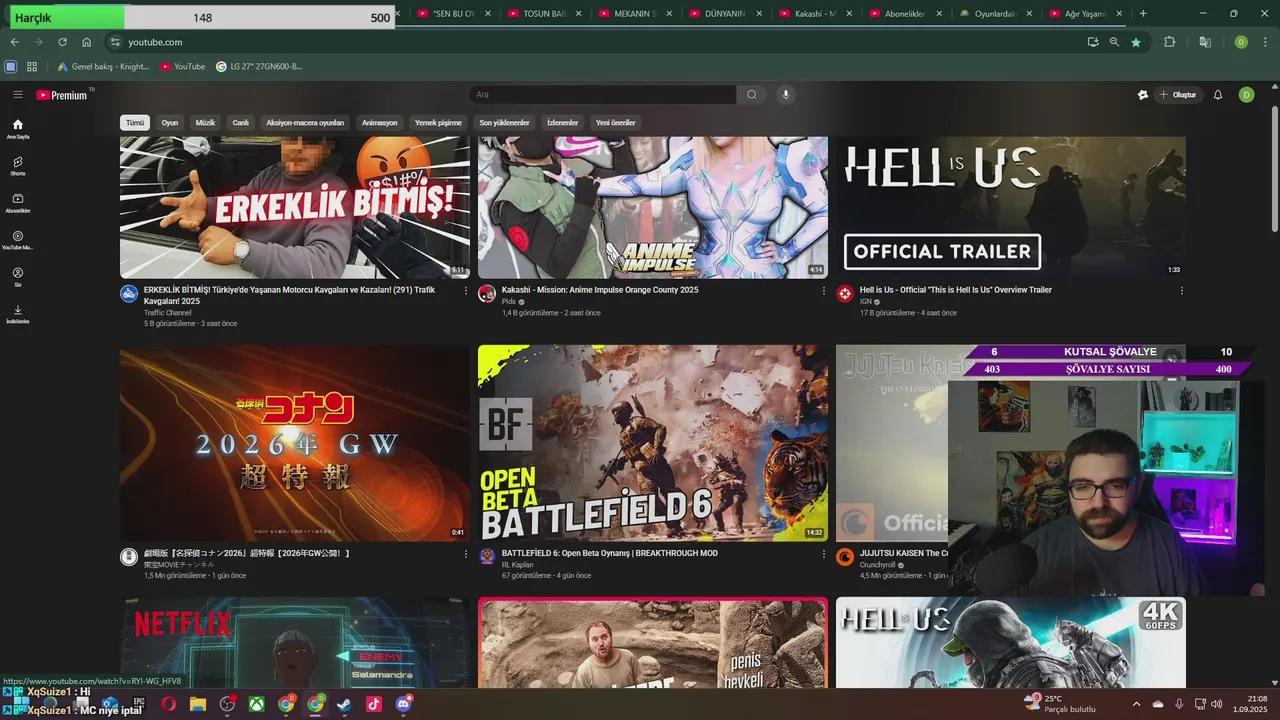Open the YouTube hamburger guide menu
Image resolution: width=1280 pixels, height=720 pixels.
[17, 95]
